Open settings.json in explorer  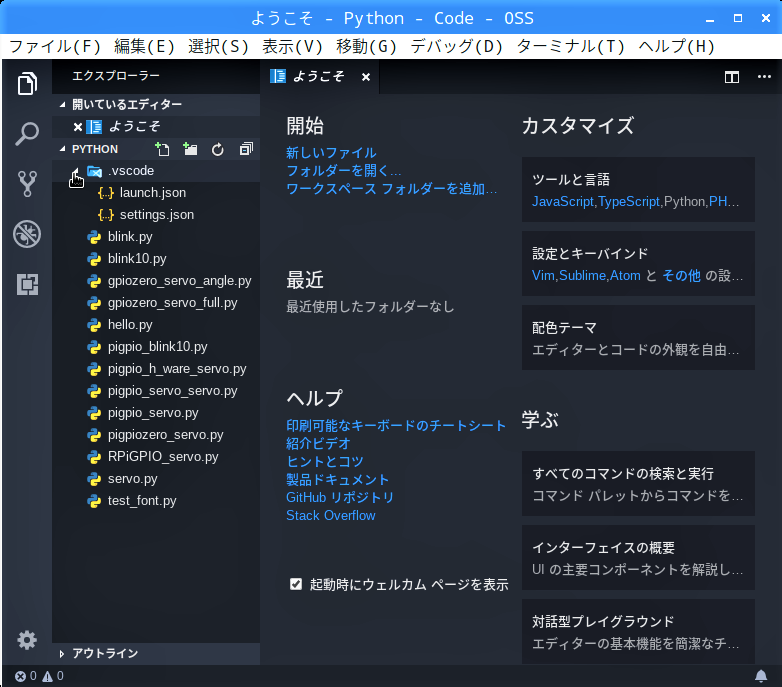pyautogui.click(x=156, y=215)
